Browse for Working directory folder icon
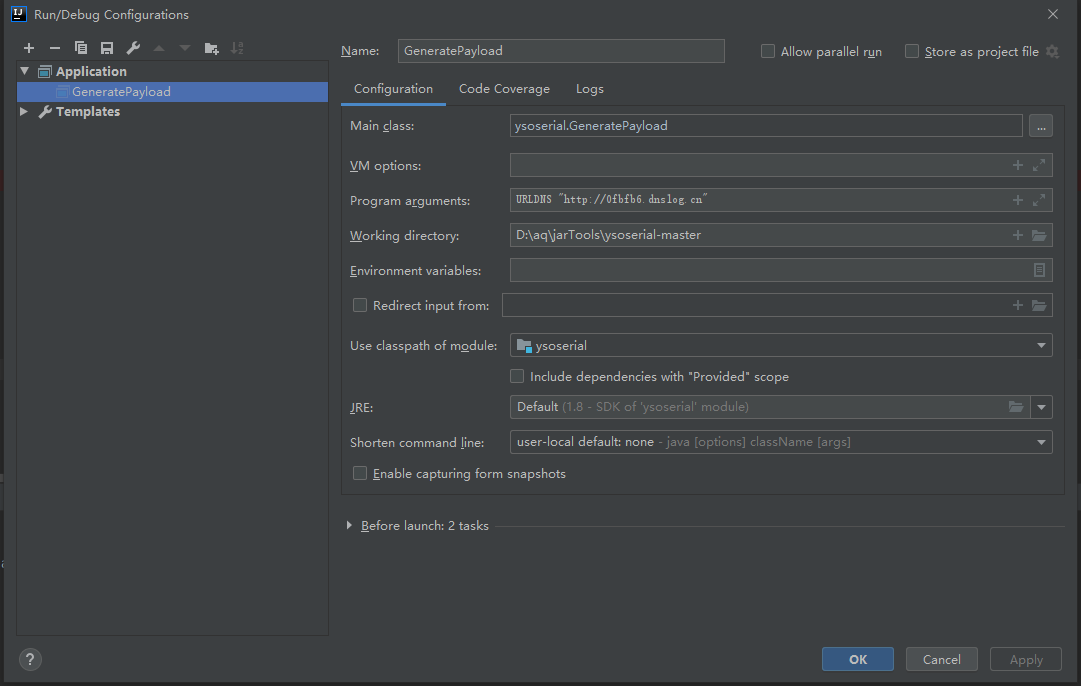Viewport: 1081px width, 686px height. point(1039,236)
